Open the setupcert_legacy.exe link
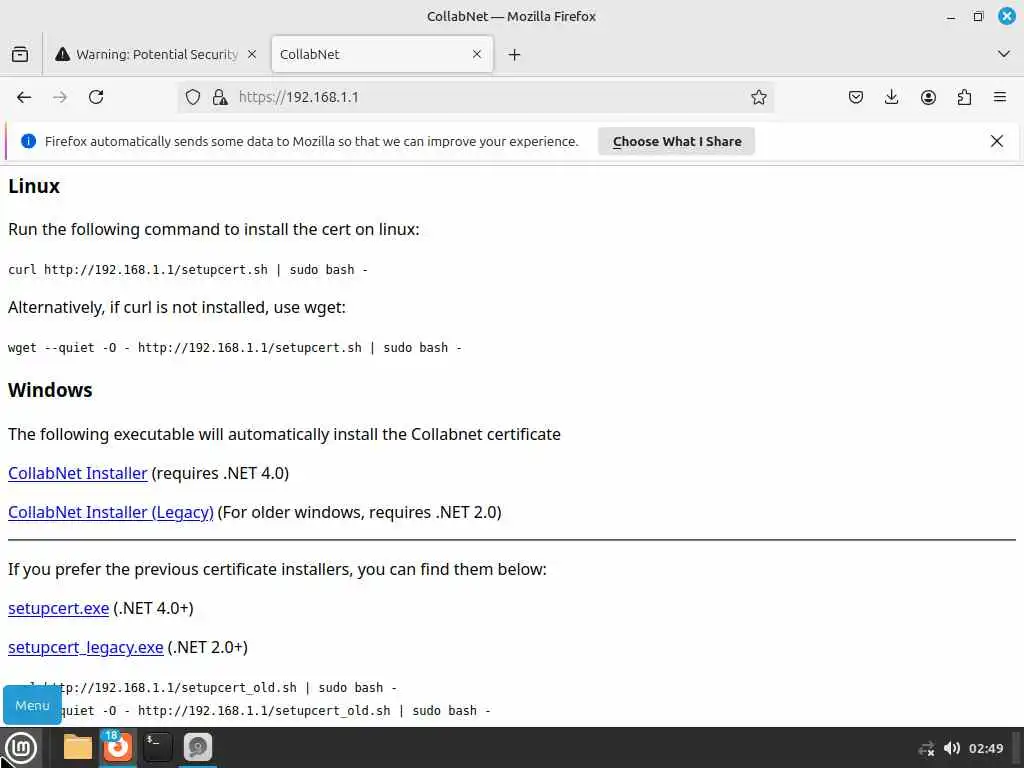The width and height of the screenshot is (1024, 768). coord(86,647)
